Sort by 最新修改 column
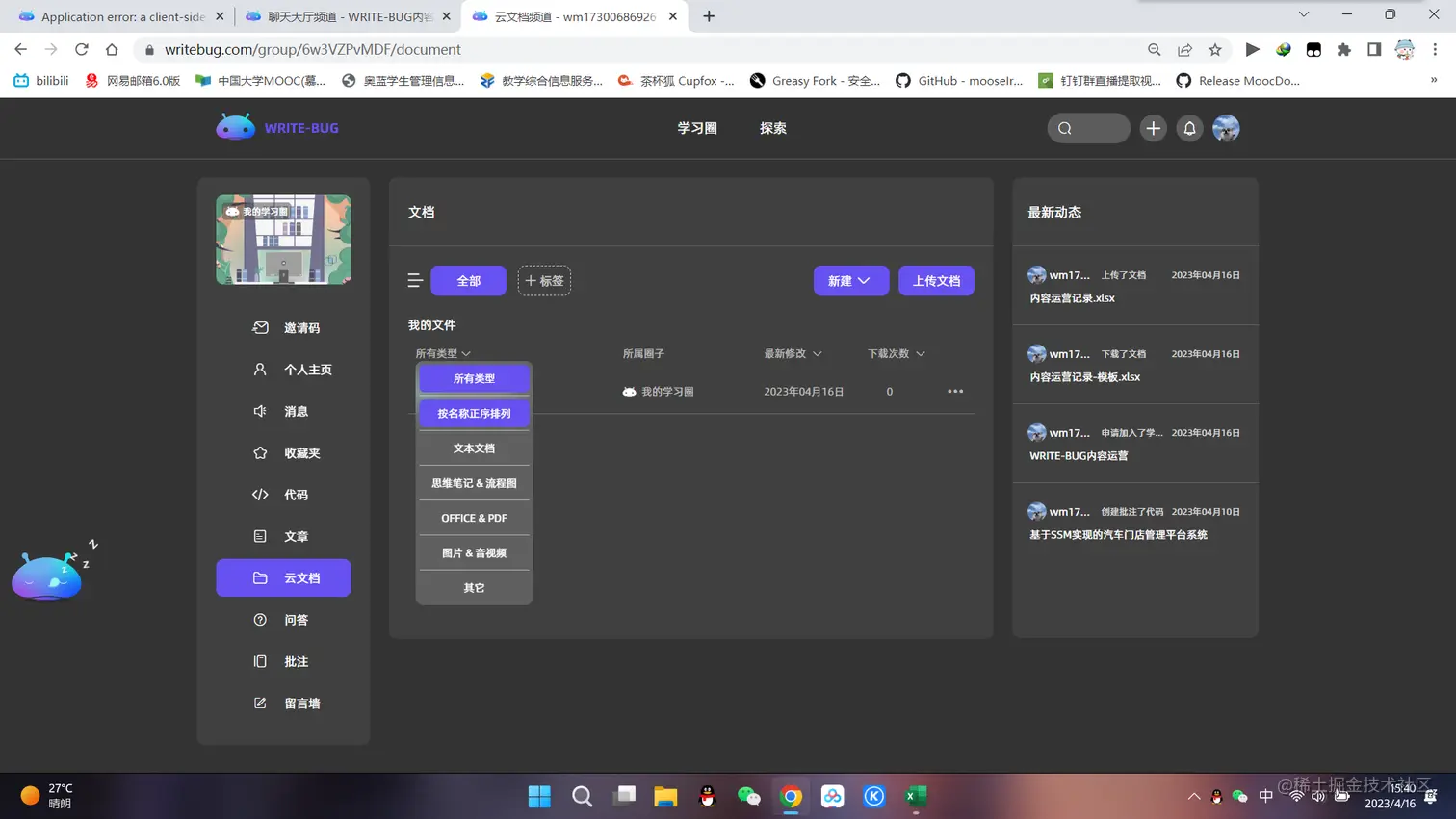Viewport: 1456px width, 819px height. [793, 353]
